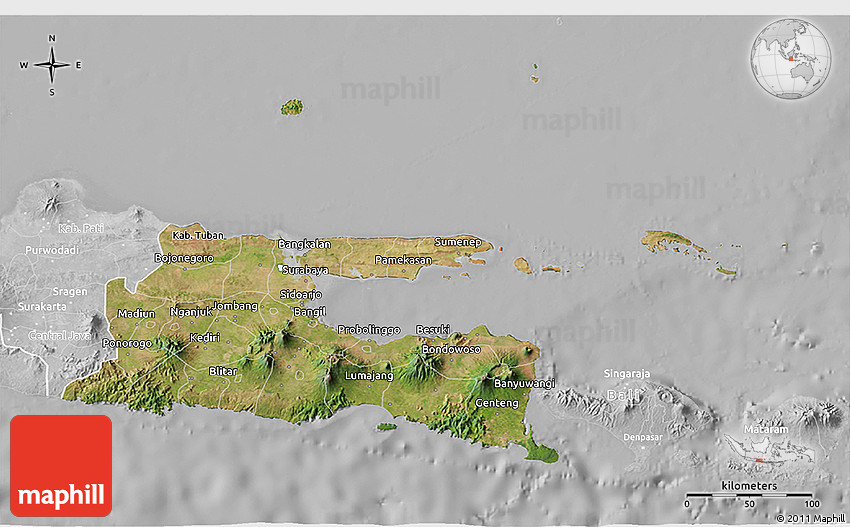This screenshot has width=850, height=527.
Task: Click the Bojonegoro city label
Action: tap(184, 258)
